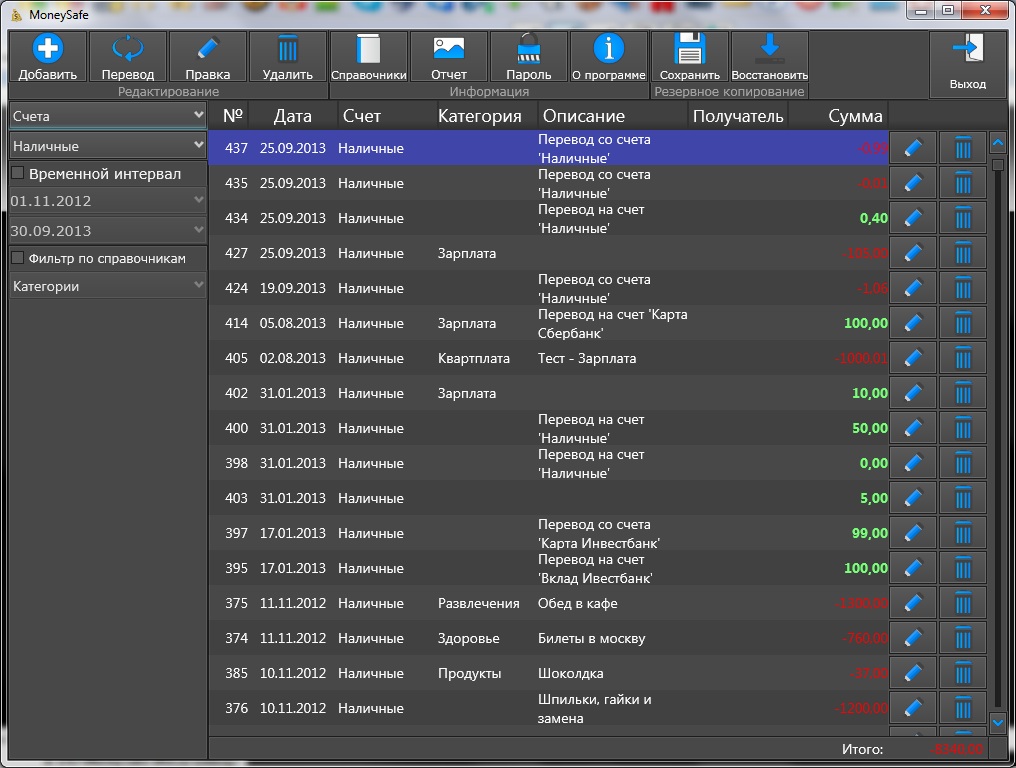The width and height of the screenshot is (1016, 768).
Task: Save a backup with Сохранить
Action: click(689, 56)
